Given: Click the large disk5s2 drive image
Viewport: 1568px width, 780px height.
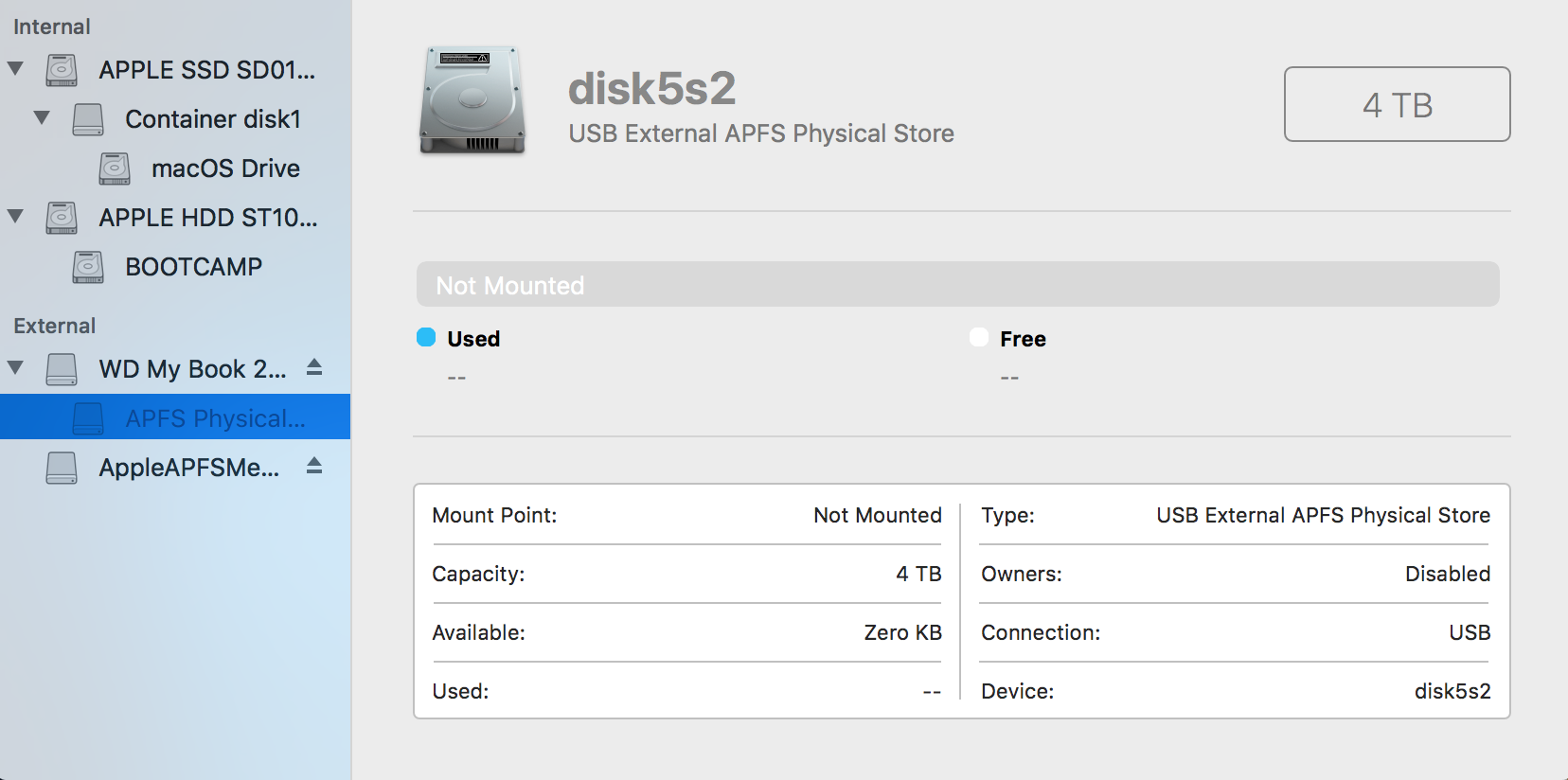Looking at the screenshot, I should 472,100.
